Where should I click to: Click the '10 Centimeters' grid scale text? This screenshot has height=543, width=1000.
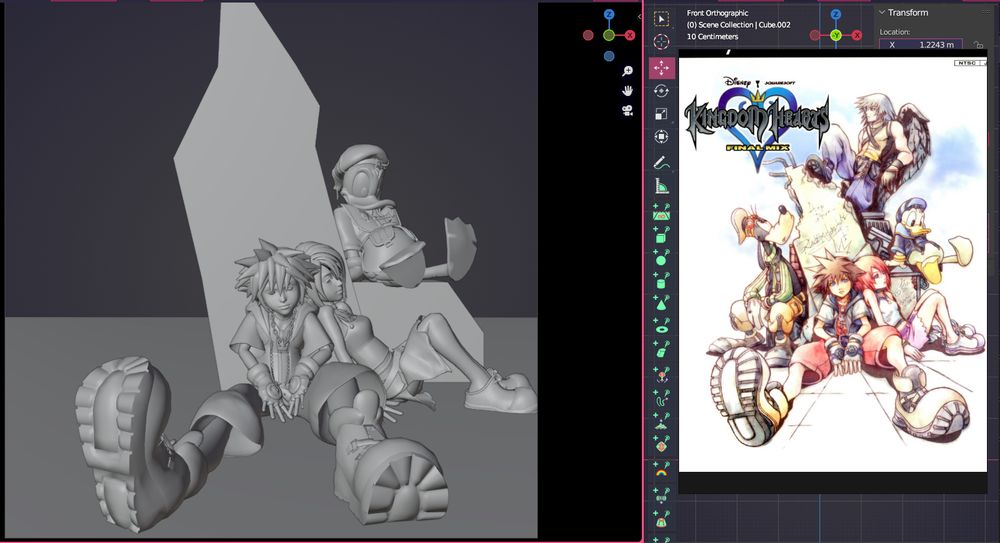tap(712, 36)
